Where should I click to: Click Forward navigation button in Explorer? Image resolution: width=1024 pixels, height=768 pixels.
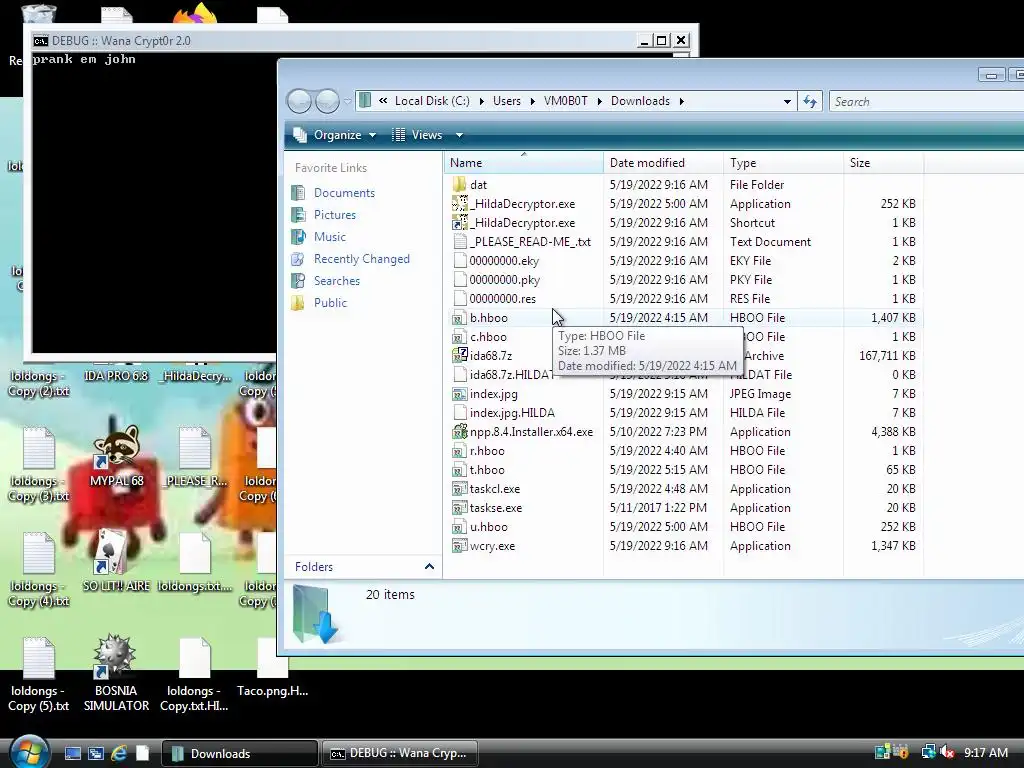(x=328, y=101)
